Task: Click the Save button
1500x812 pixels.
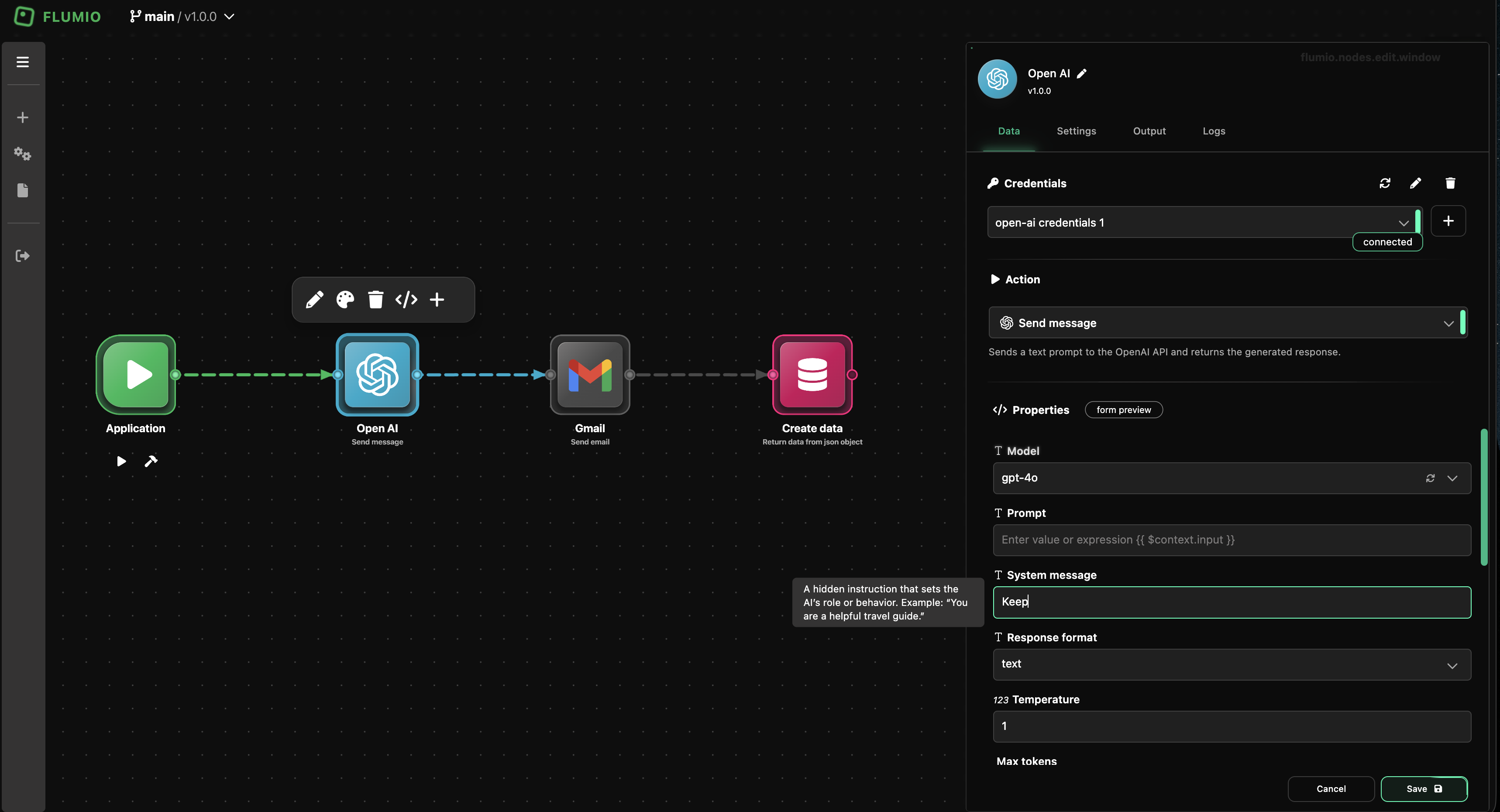Action: [1423, 789]
